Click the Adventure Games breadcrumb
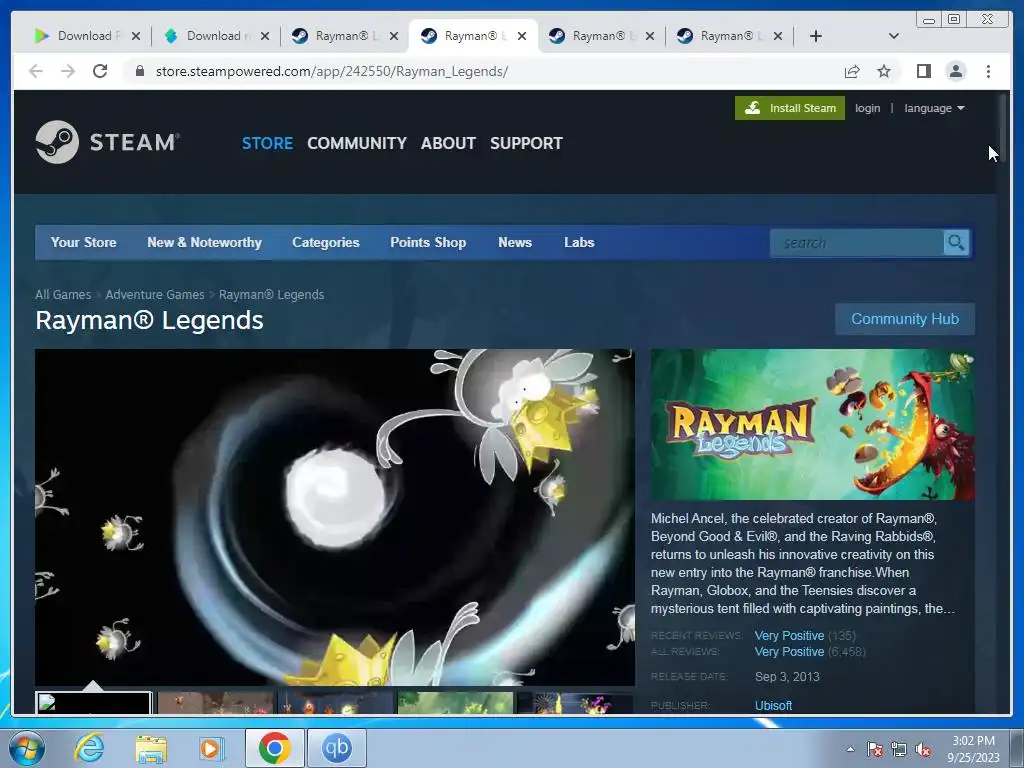The image size is (1024, 768). (x=155, y=295)
